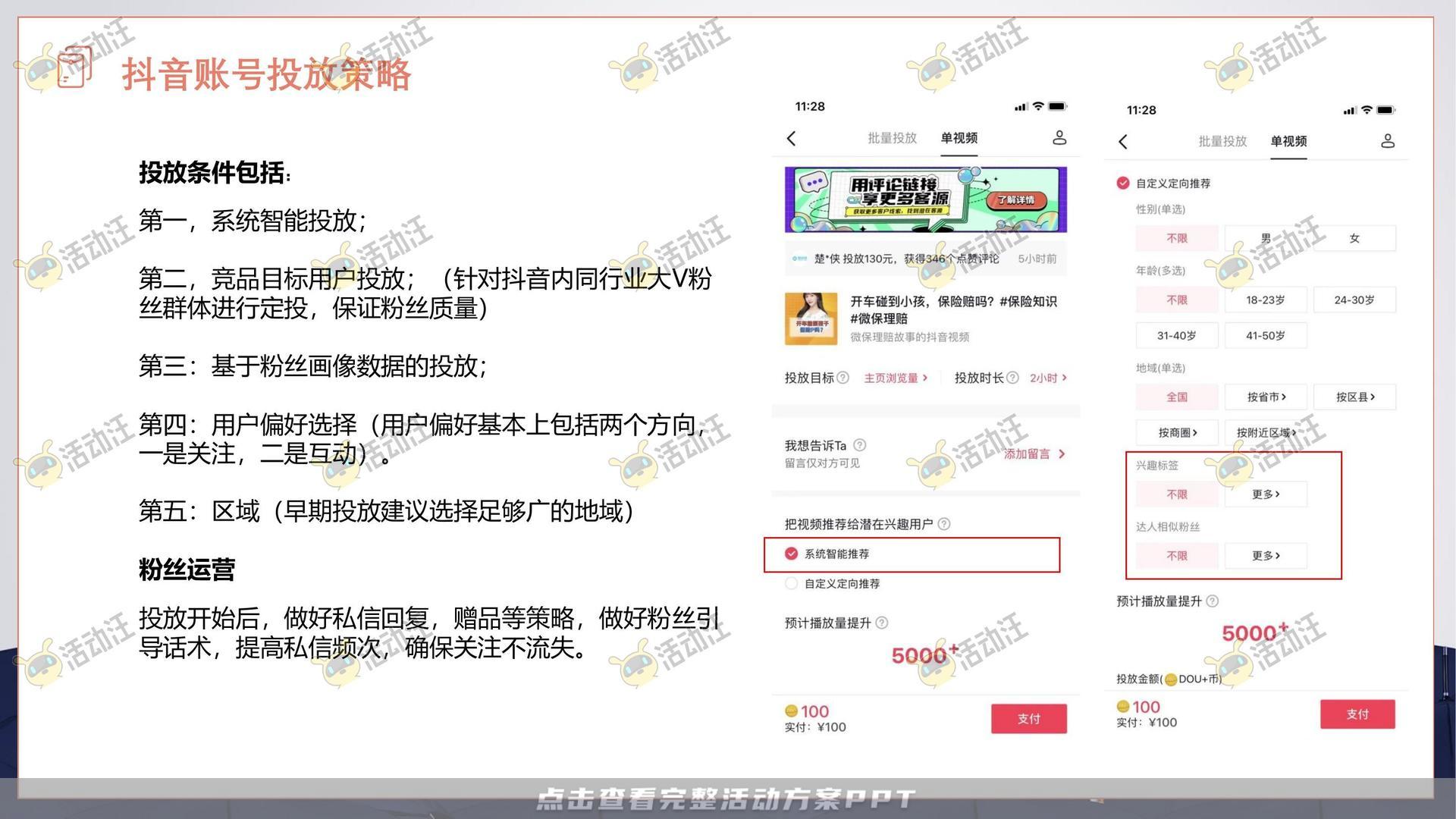Click the clipboard icon beside the slide title

tap(74, 67)
